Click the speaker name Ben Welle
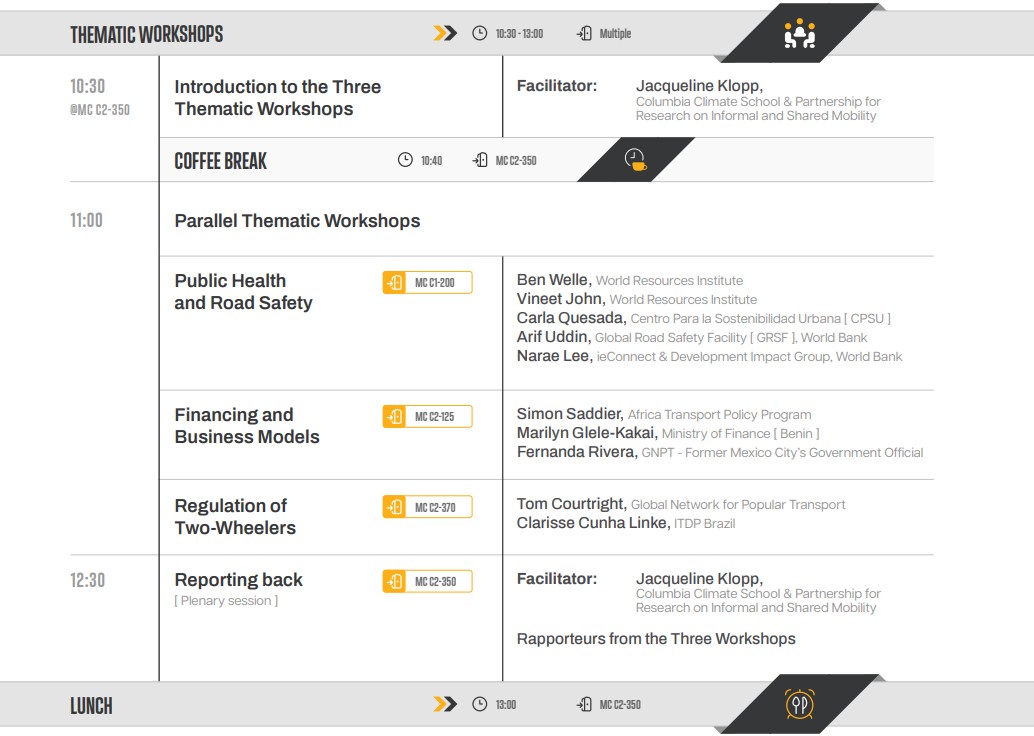This screenshot has height=736, width=1034. (x=553, y=280)
